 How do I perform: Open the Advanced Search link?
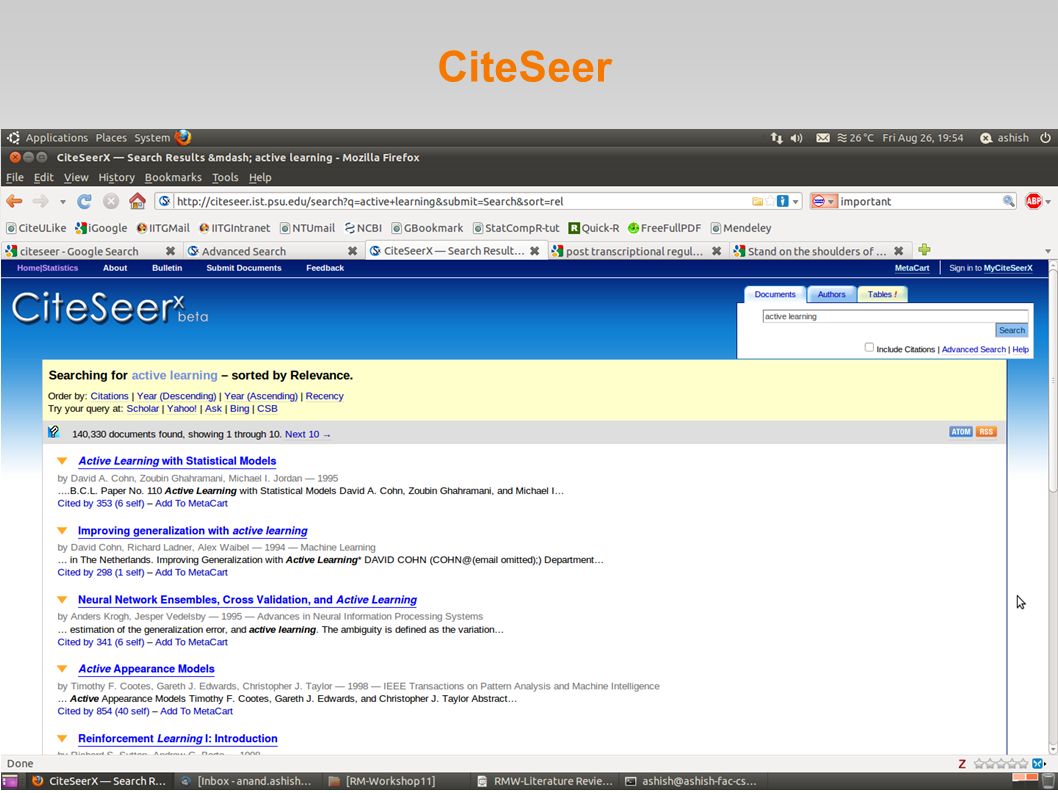pyautogui.click(x=974, y=349)
